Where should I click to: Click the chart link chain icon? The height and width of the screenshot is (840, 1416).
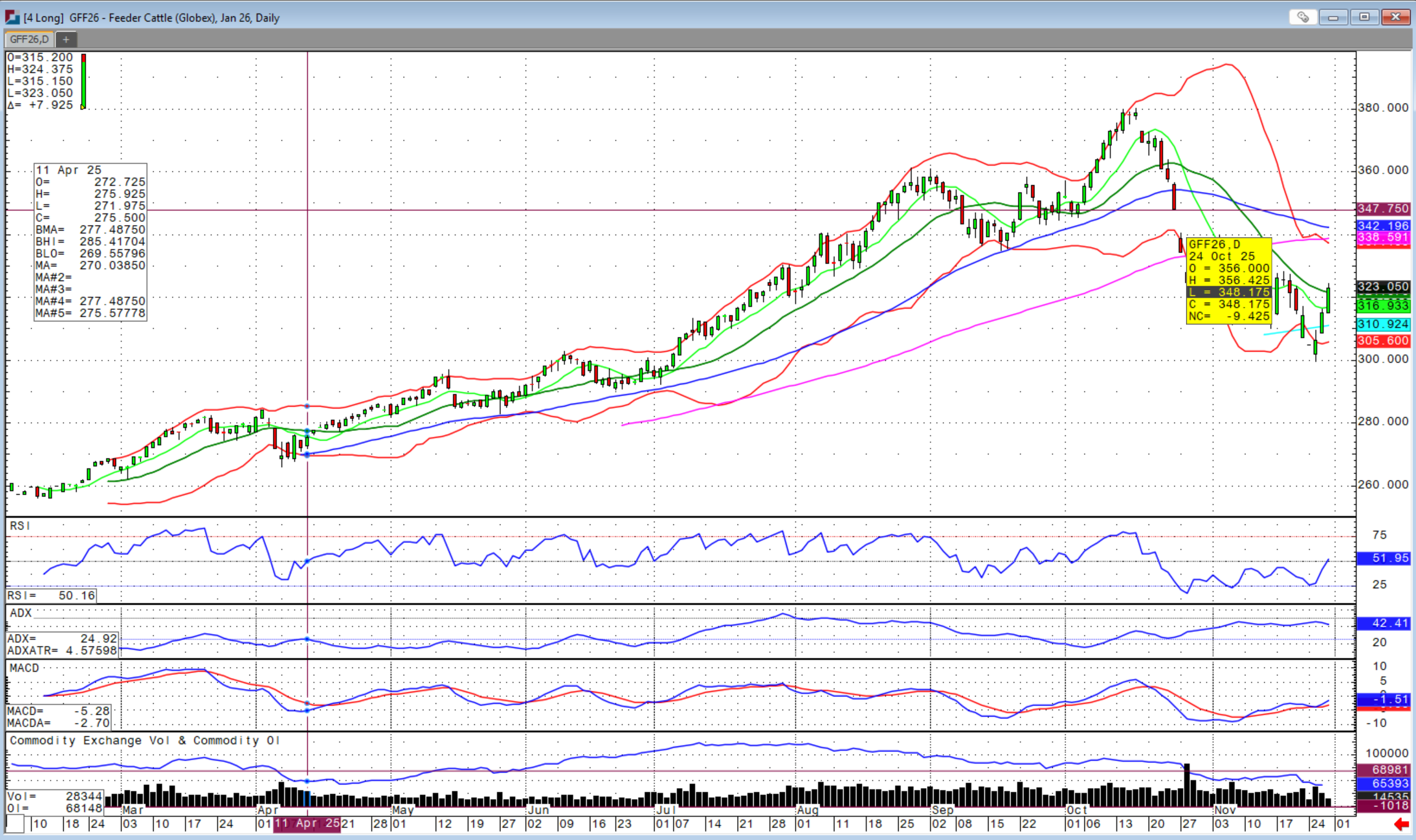coord(1302,17)
